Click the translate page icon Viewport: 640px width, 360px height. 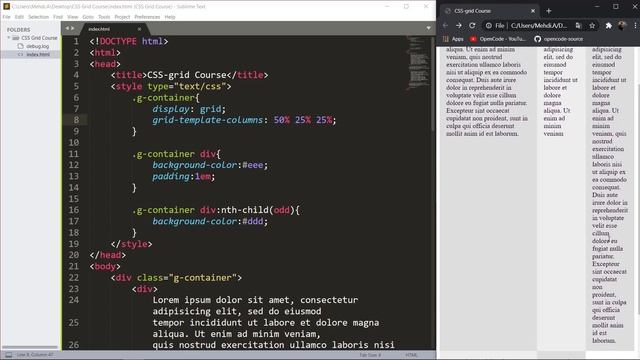click(578, 25)
